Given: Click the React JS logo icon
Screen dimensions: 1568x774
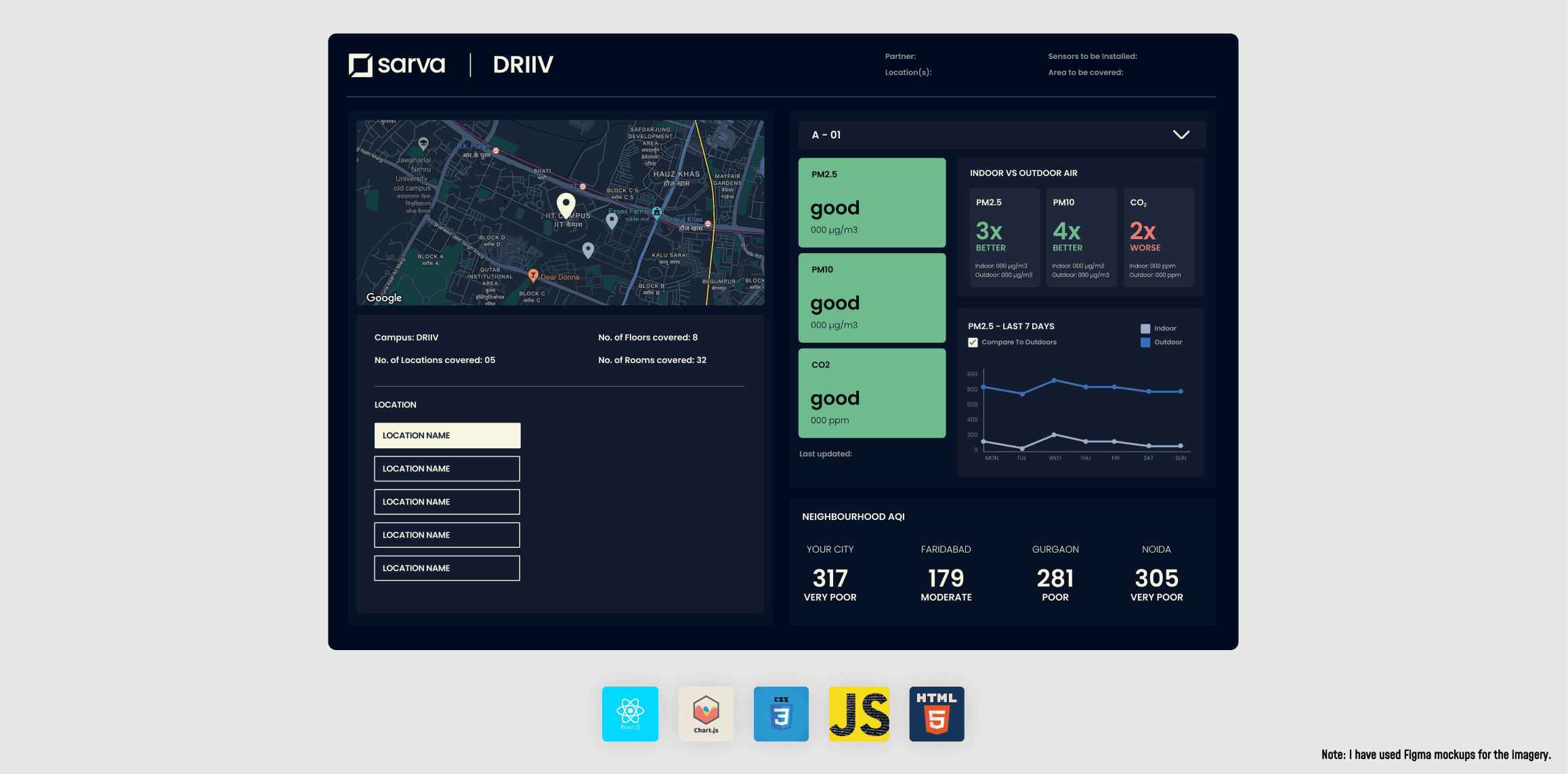Looking at the screenshot, I should tap(630, 714).
